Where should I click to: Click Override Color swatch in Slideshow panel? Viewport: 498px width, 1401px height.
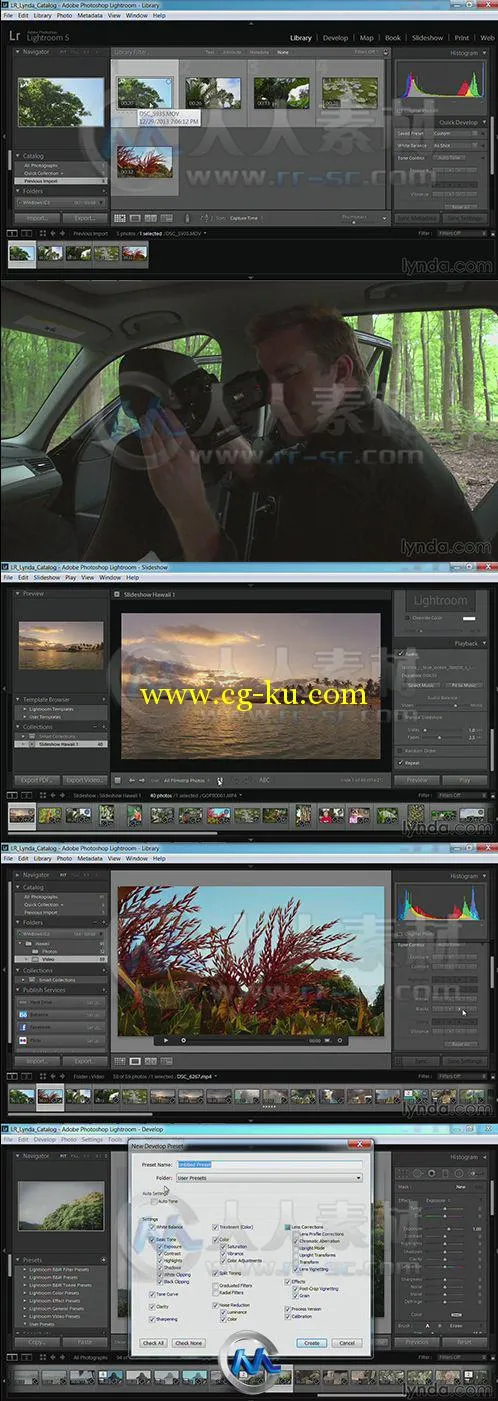[469, 617]
